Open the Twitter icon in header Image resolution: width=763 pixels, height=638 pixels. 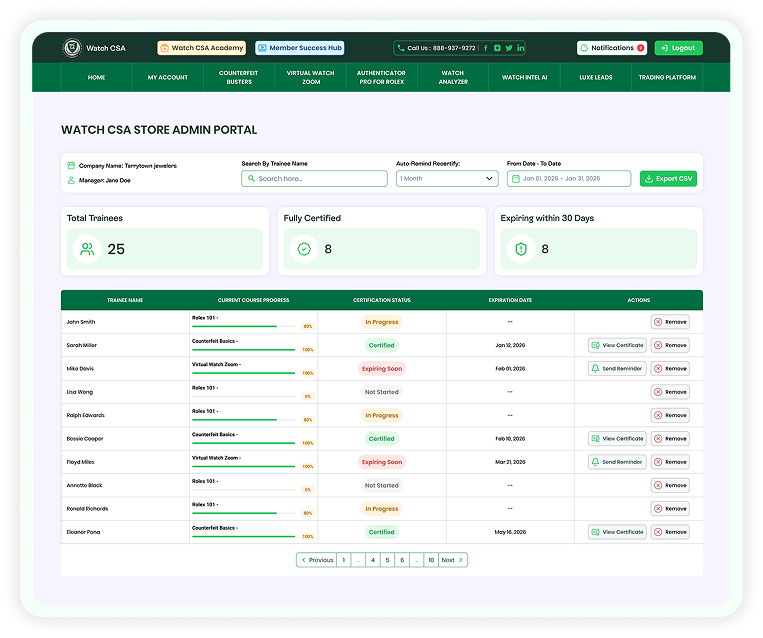(509, 48)
